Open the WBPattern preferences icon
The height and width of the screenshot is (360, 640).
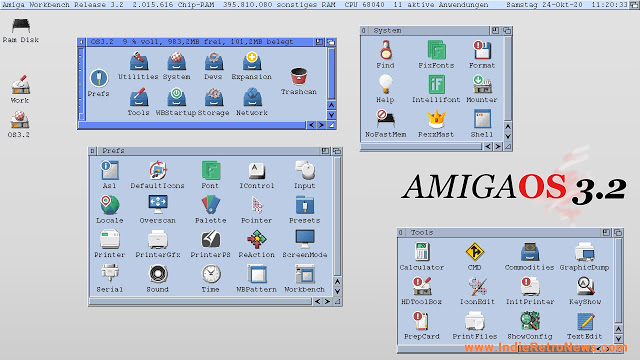coord(257,274)
